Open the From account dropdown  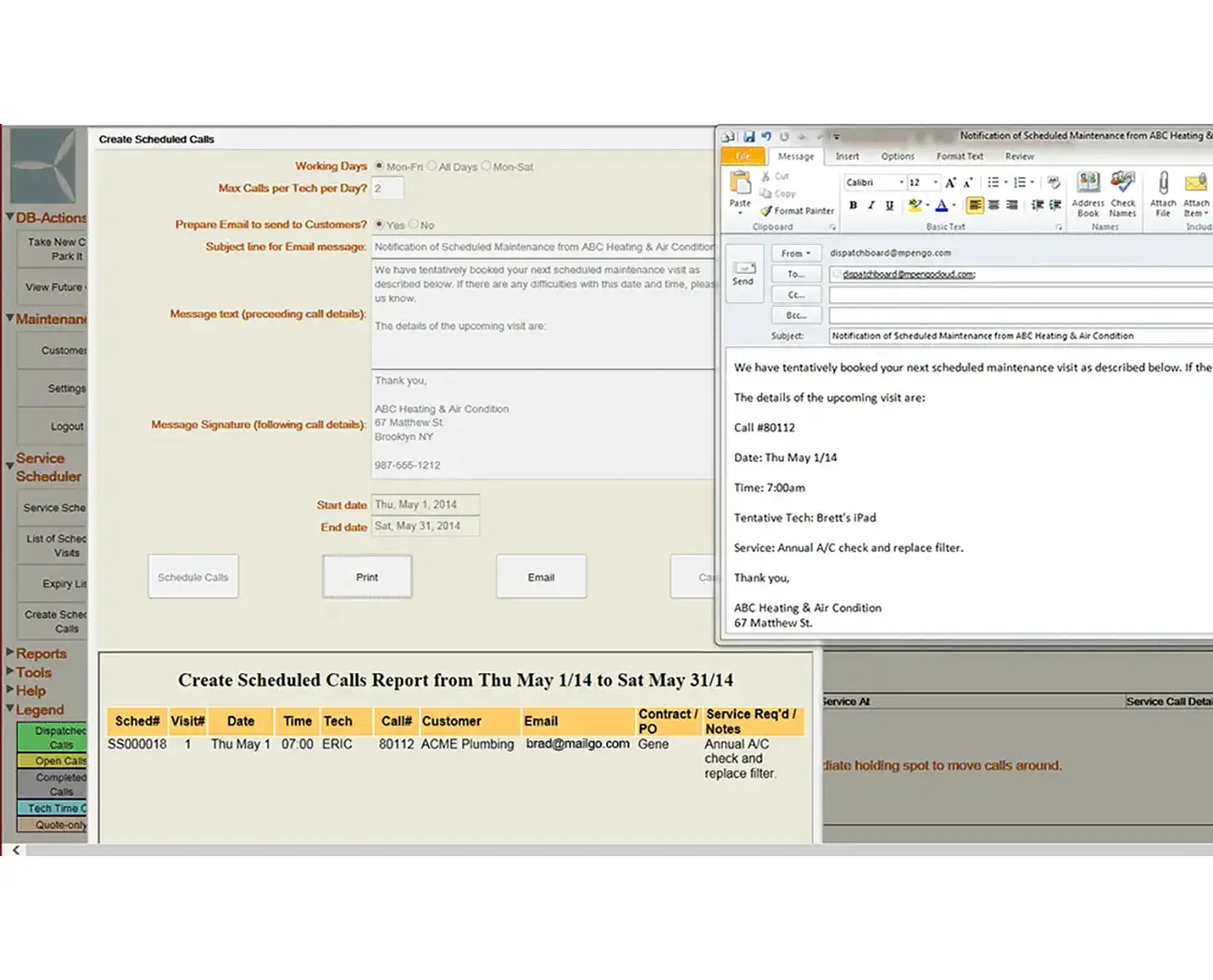pyautogui.click(x=796, y=253)
